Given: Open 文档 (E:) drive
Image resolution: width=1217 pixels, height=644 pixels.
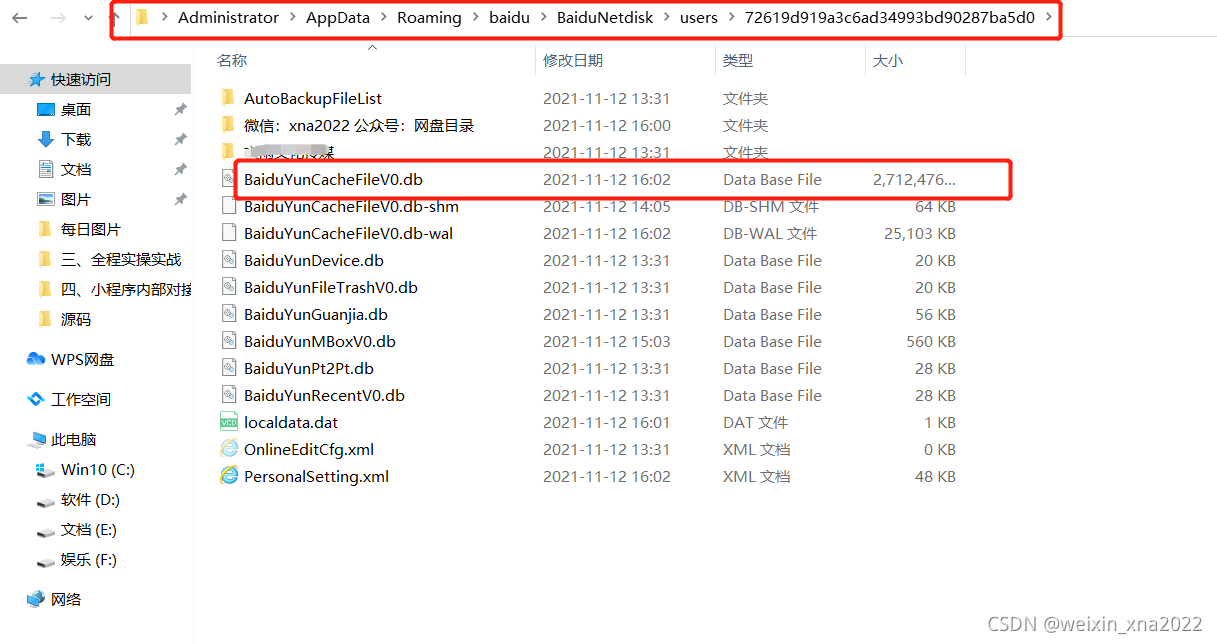Looking at the screenshot, I should [89, 529].
